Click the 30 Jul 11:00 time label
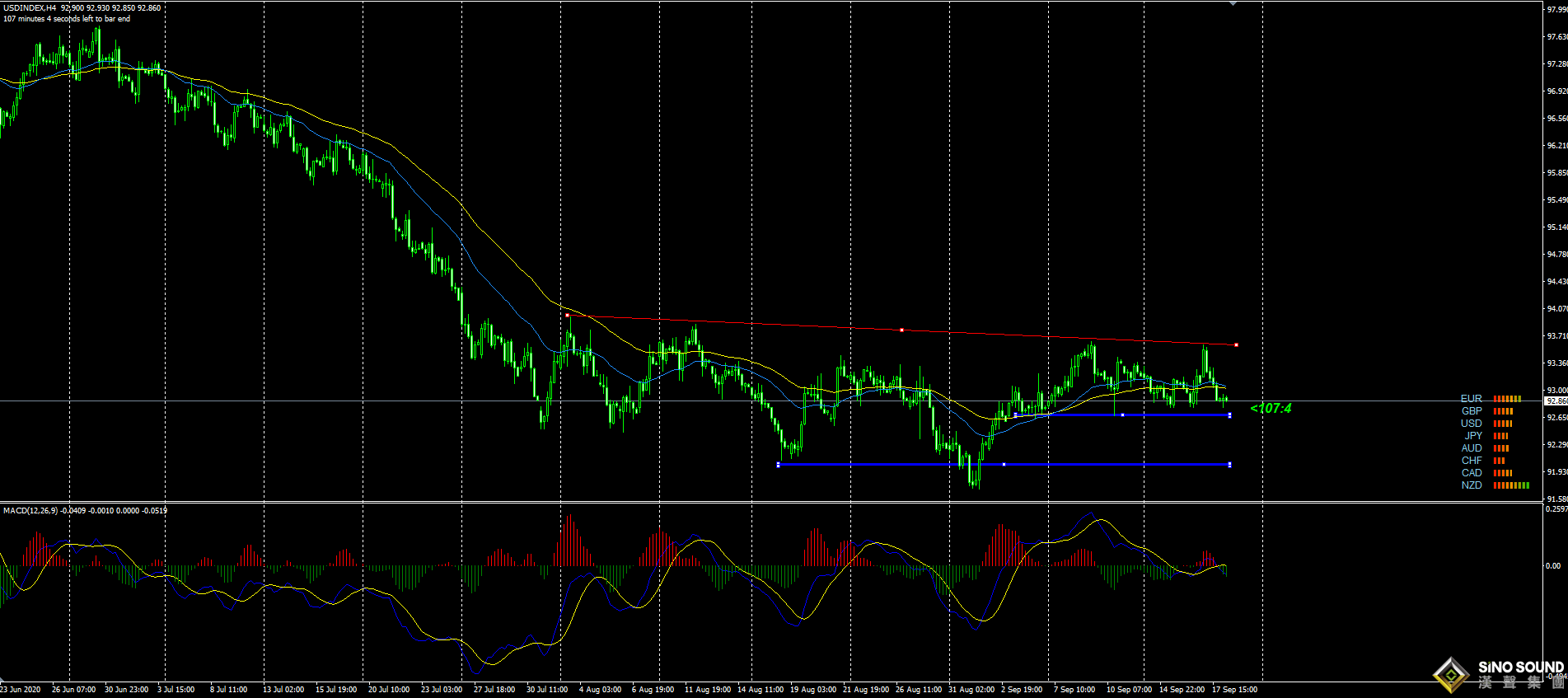1568x698 pixels. [x=546, y=690]
